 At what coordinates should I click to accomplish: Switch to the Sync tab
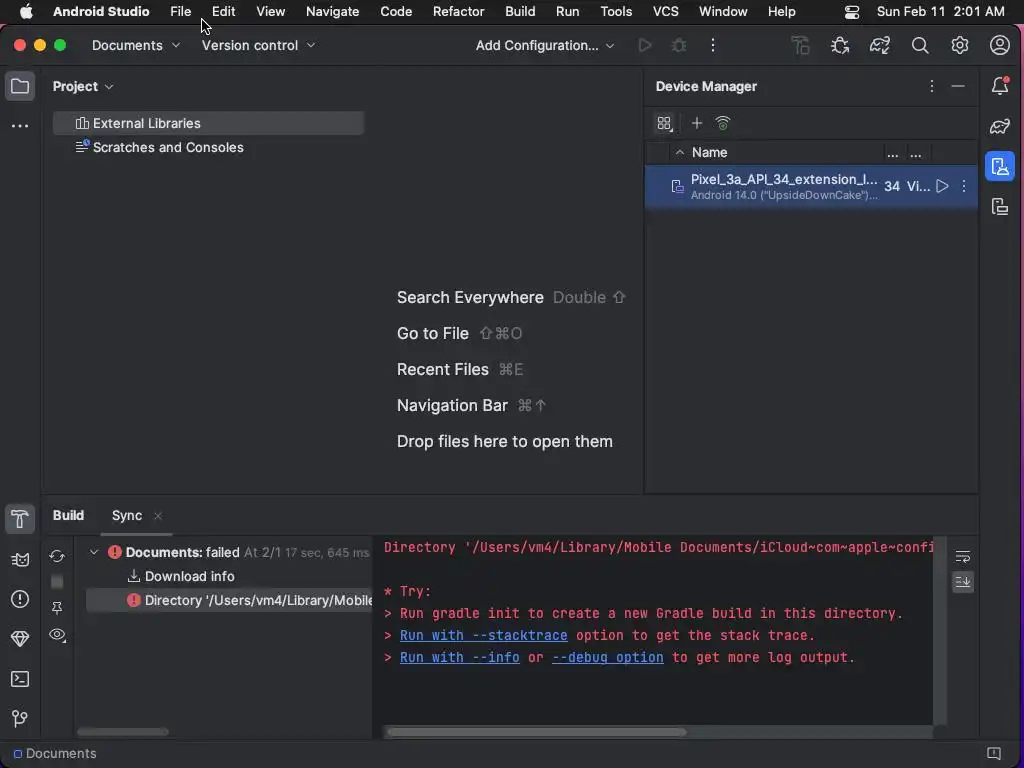127,515
